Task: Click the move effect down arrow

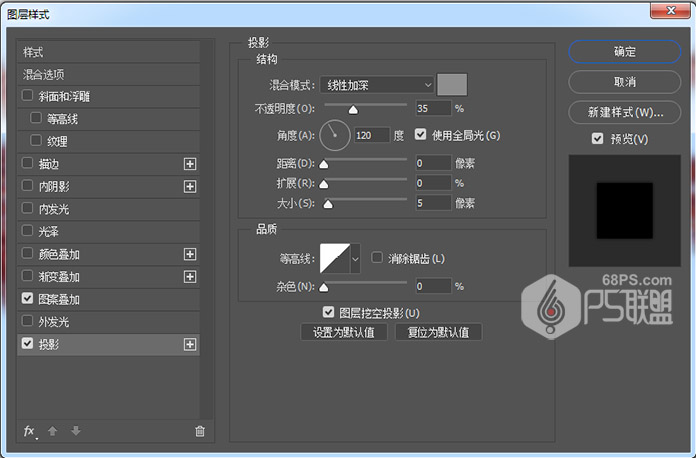Action: coord(76,430)
